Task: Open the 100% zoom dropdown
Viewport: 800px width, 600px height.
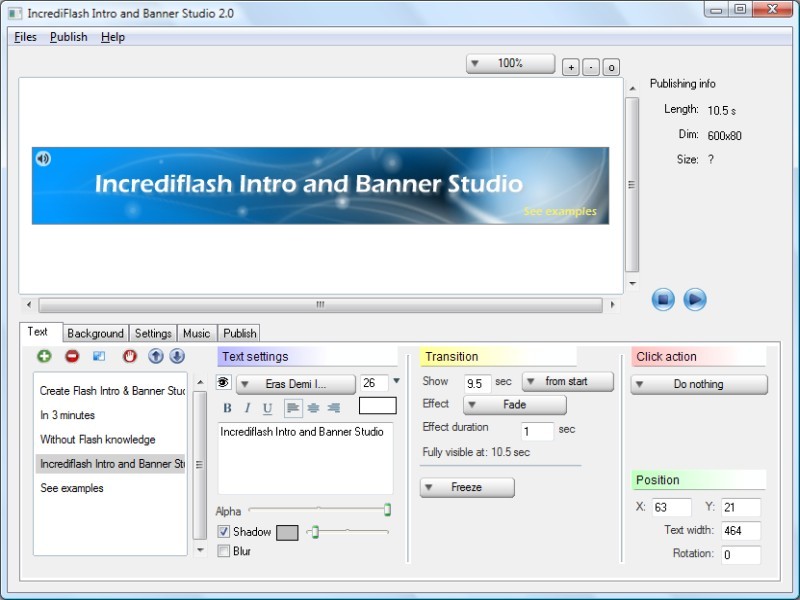Action: click(510, 64)
